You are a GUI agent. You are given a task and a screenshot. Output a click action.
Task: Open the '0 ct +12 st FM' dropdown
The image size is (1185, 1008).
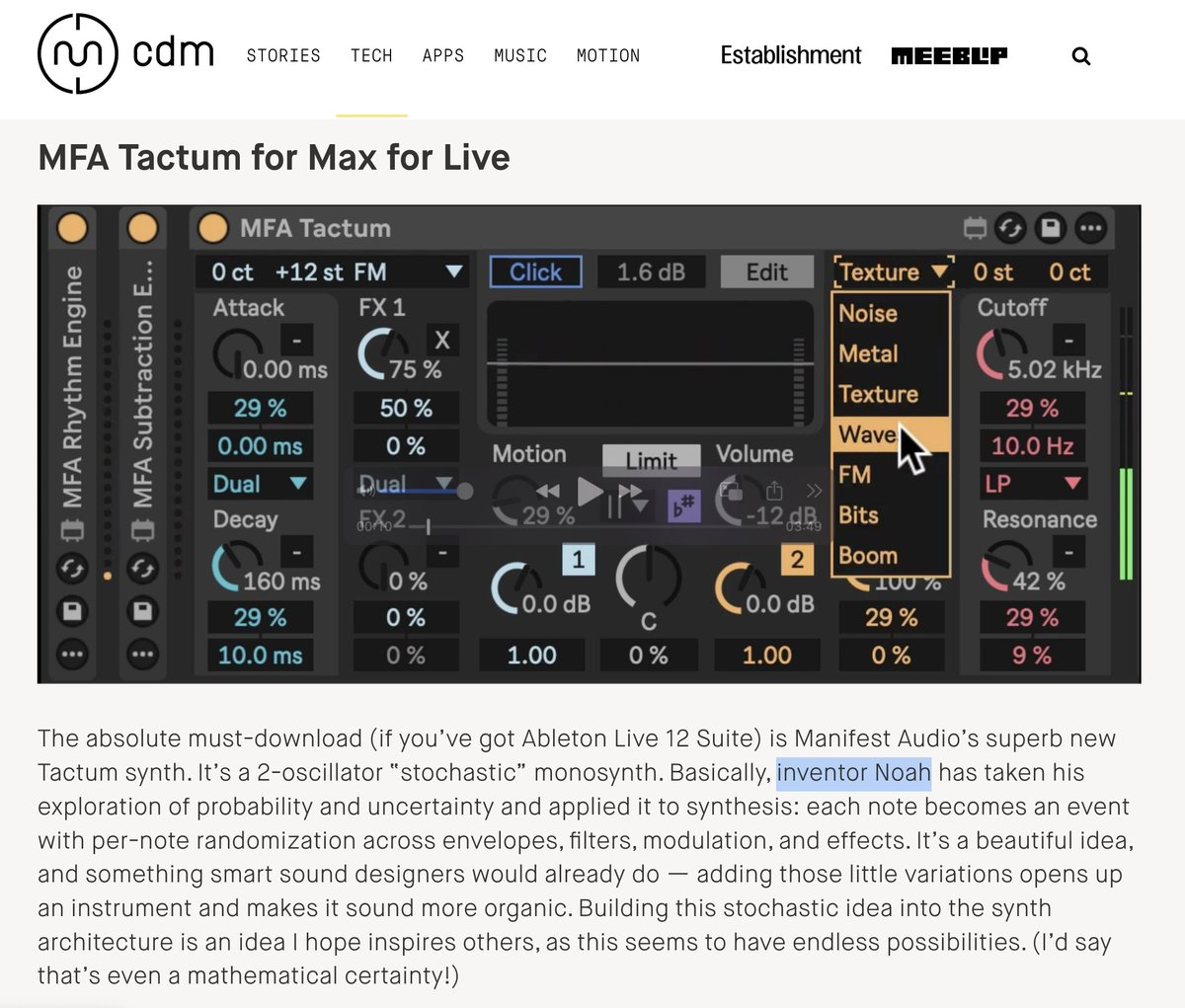pyautogui.click(x=335, y=271)
